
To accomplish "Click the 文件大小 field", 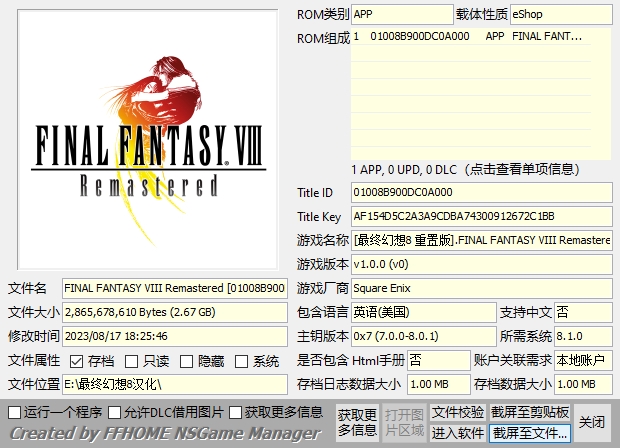I will (175, 312).
